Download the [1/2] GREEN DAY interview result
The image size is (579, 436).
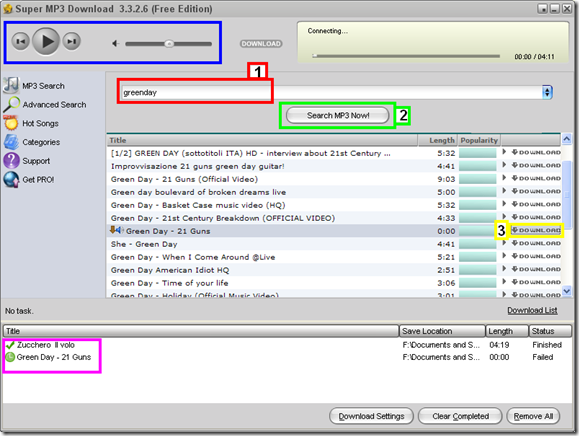[x=536, y=152]
